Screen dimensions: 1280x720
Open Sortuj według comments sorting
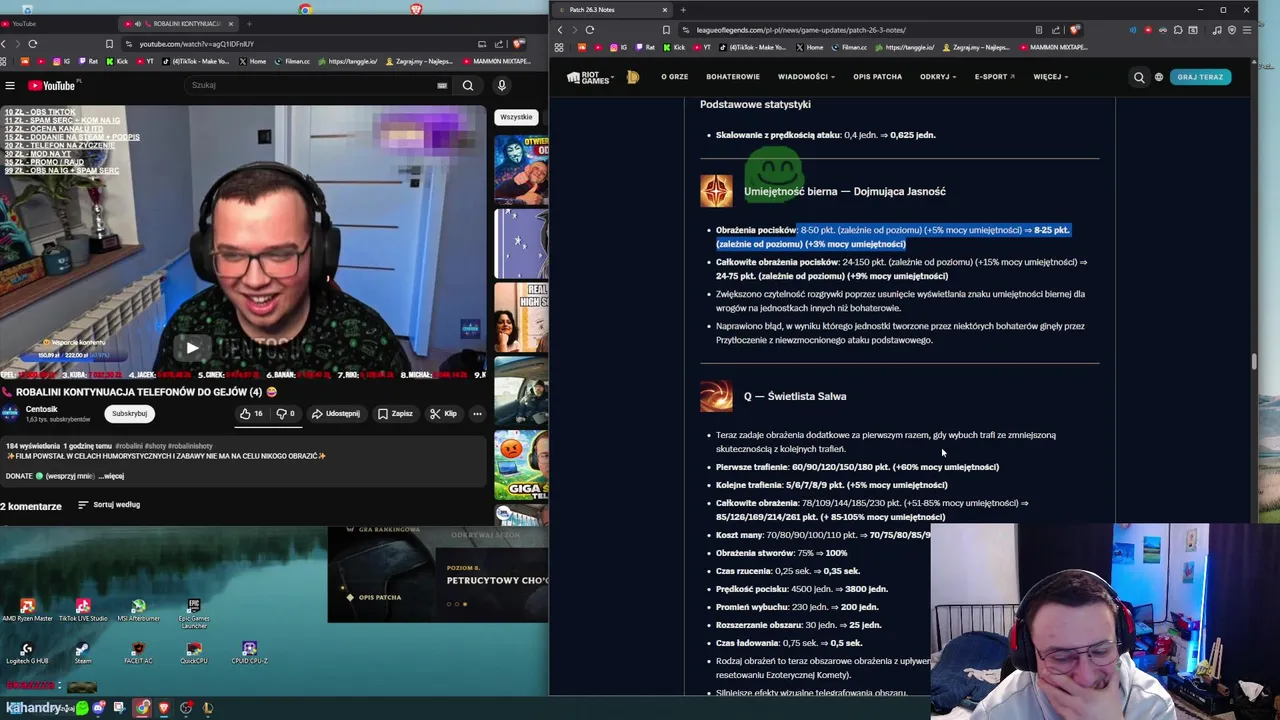tap(109, 505)
